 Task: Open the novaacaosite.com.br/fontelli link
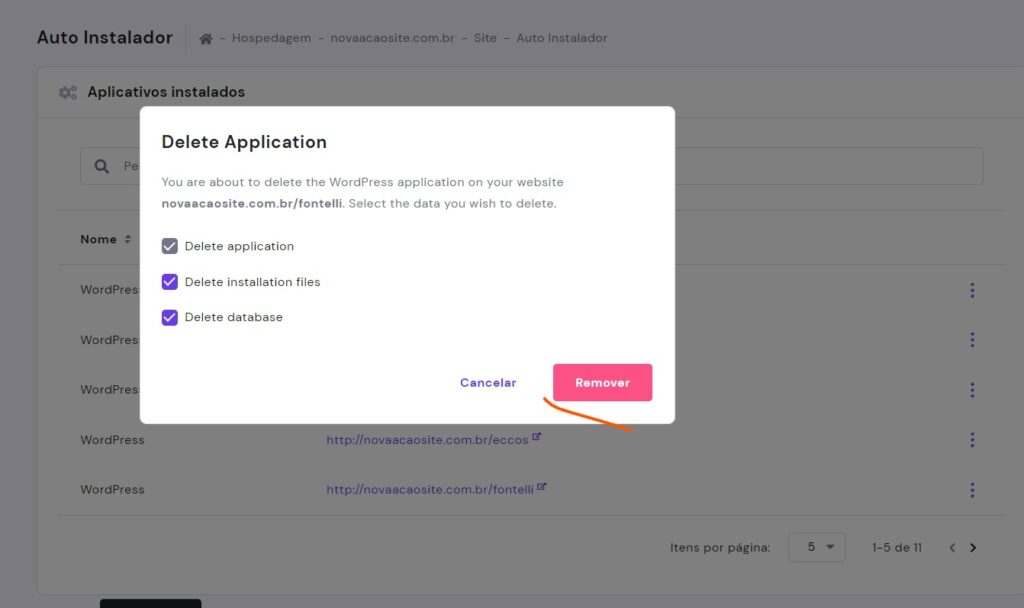click(430, 490)
